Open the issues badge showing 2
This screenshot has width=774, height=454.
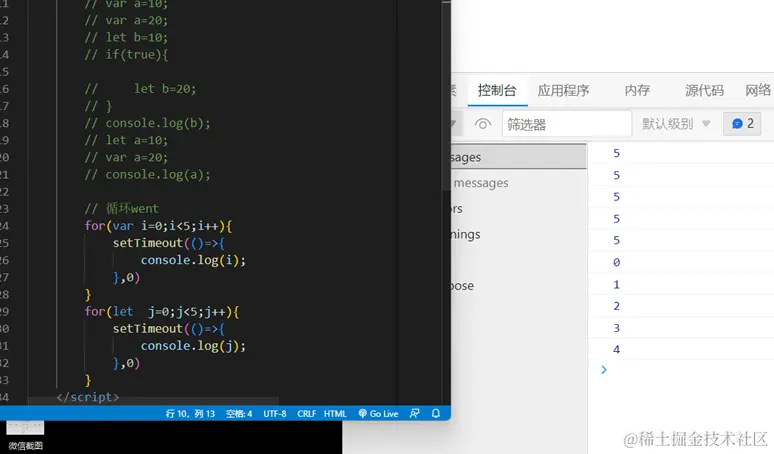click(x=742, y=123)
